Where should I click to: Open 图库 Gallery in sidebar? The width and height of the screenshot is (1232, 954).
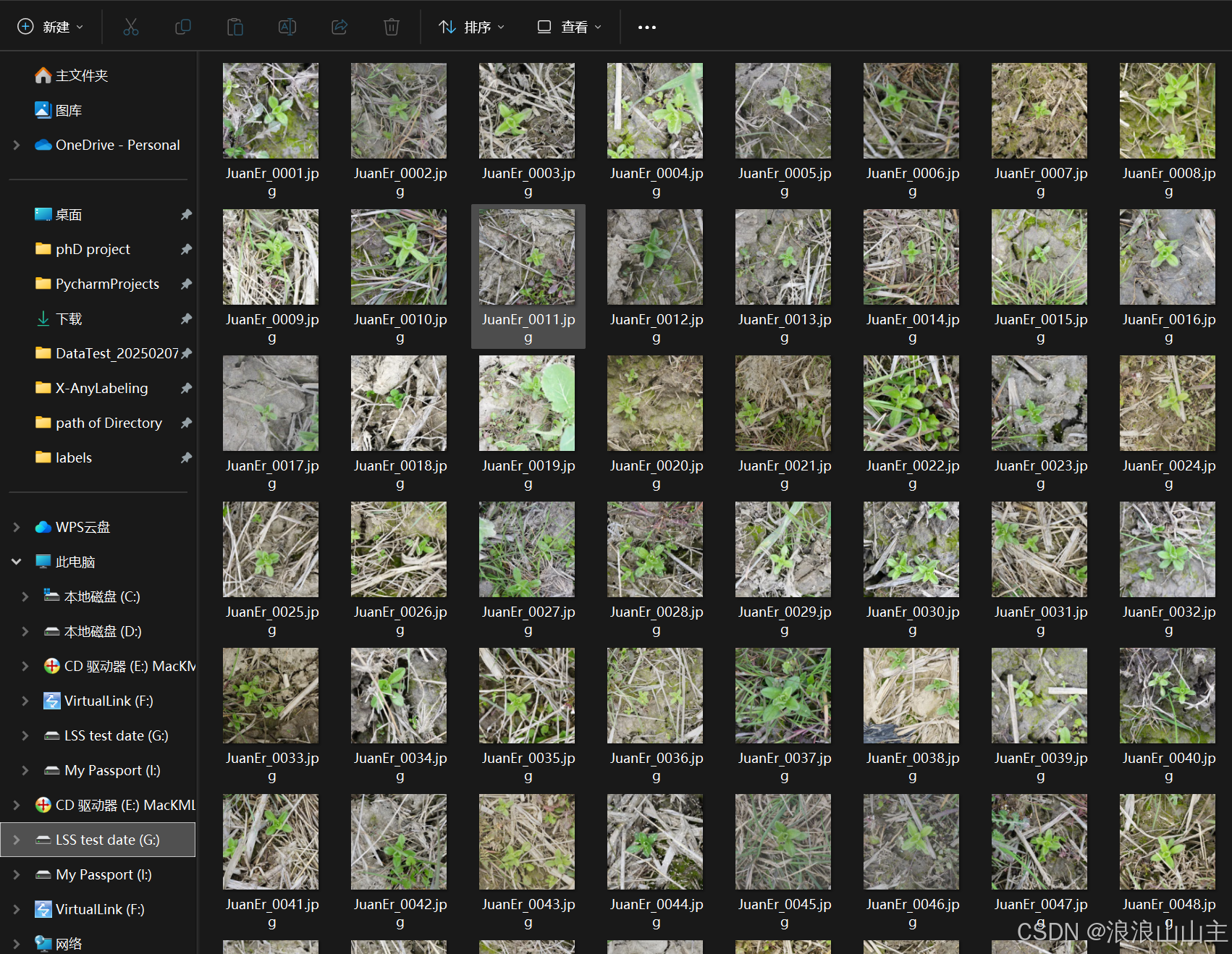tap(69, 110)
